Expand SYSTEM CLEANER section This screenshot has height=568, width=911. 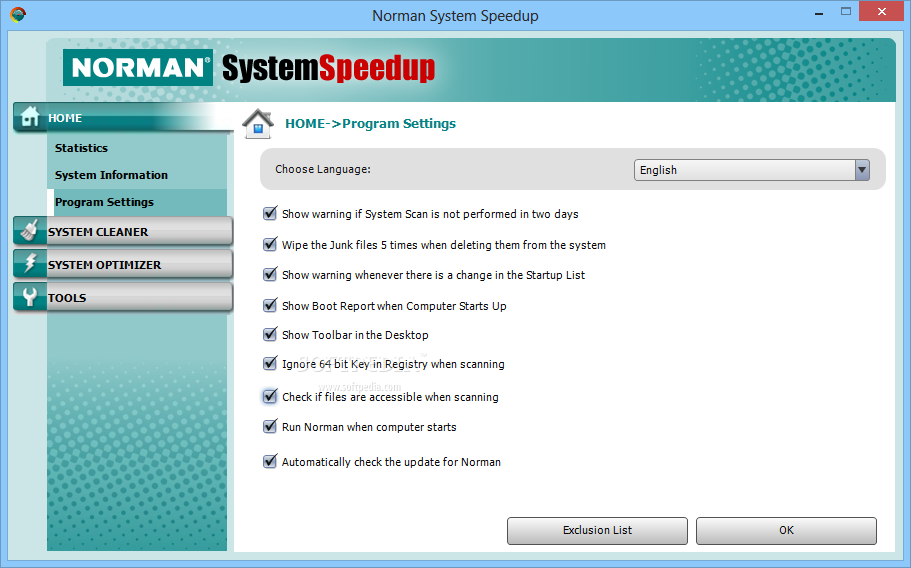pyautogui.click(x=123, y=231)
